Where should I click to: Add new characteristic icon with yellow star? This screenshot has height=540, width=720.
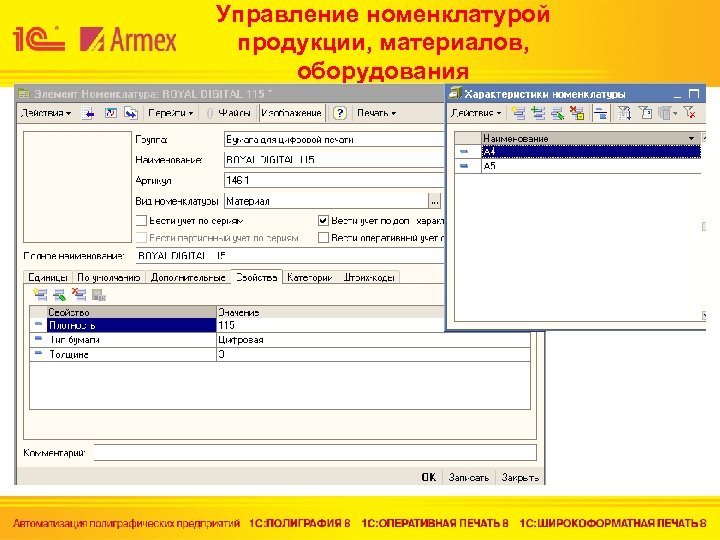coord(518,113)
